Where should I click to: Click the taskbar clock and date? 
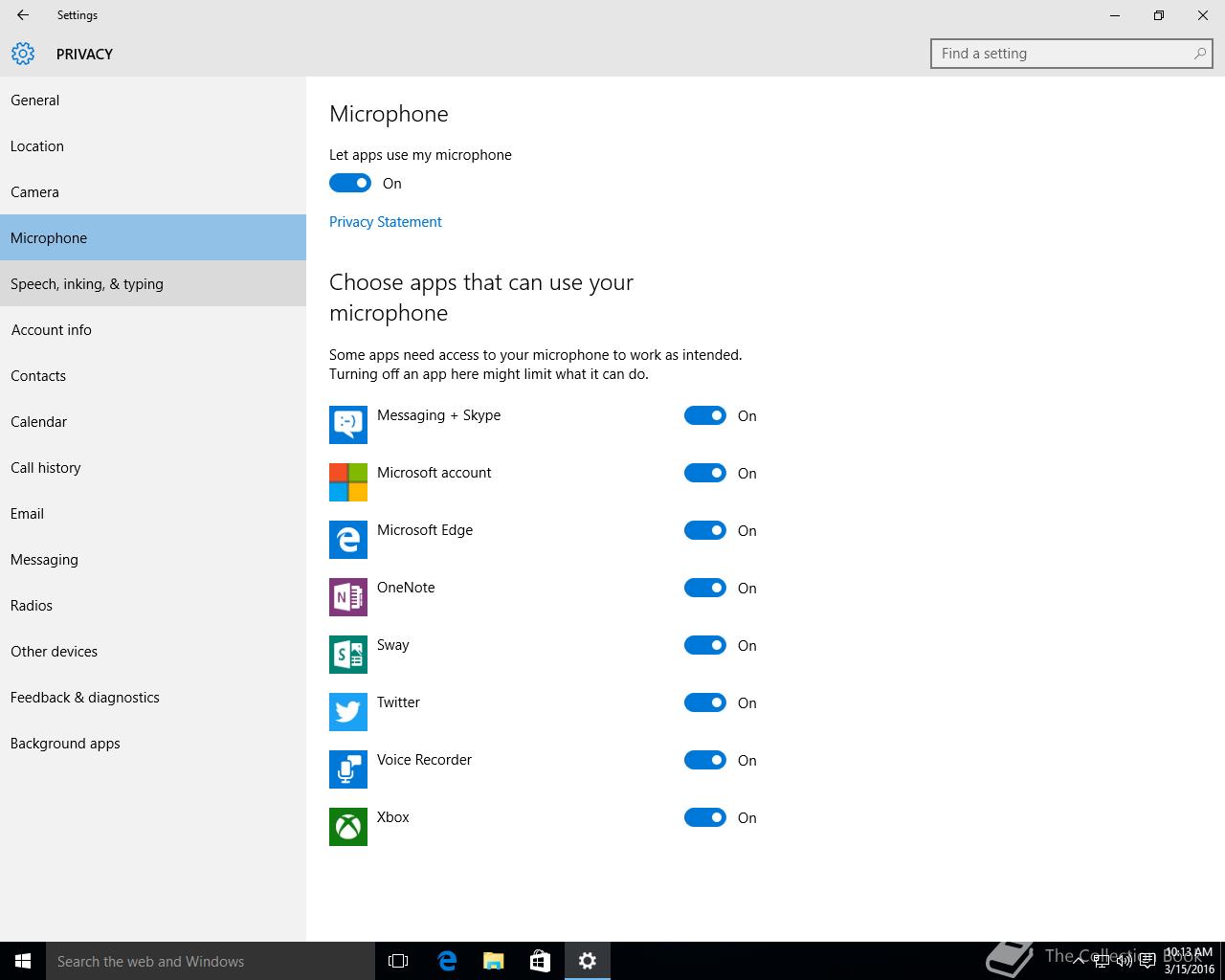tap(1189, 961)
